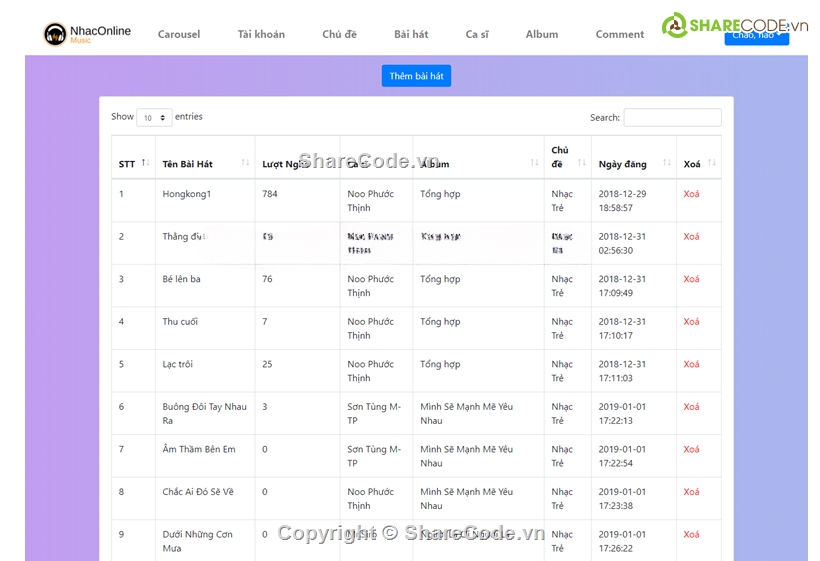Screen dimensions: 820x561
Task: Select the Lạc trôi song name
Action: (x=177, y=364)
